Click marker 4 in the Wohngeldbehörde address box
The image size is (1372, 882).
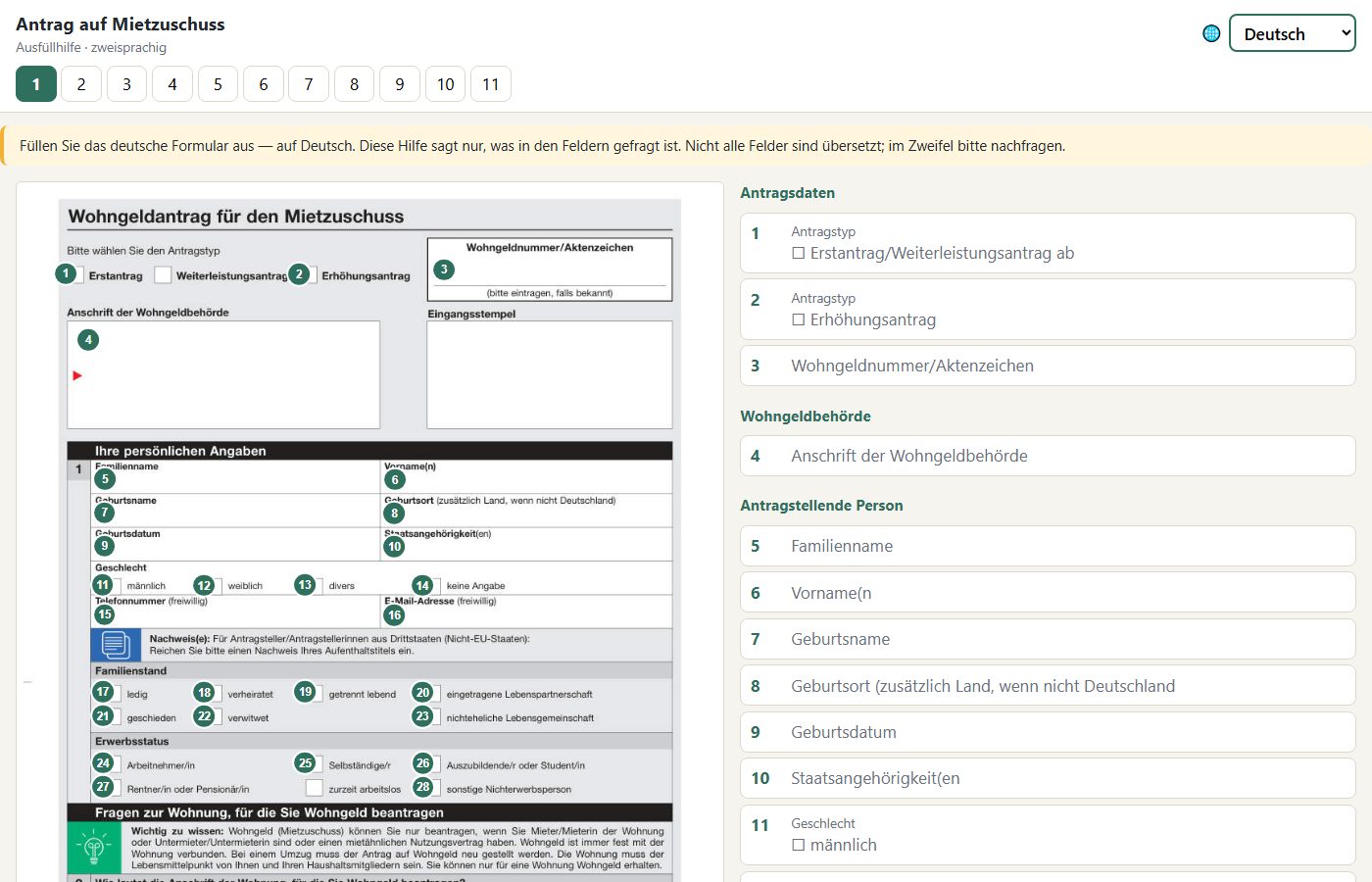tap(88, 340)
